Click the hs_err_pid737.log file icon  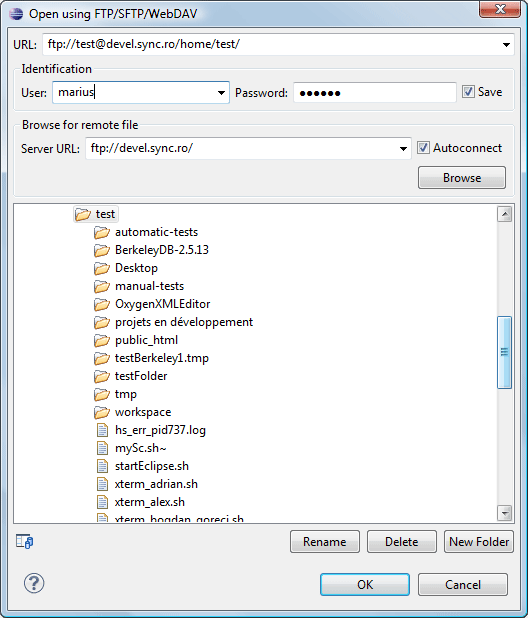(102, 430)
